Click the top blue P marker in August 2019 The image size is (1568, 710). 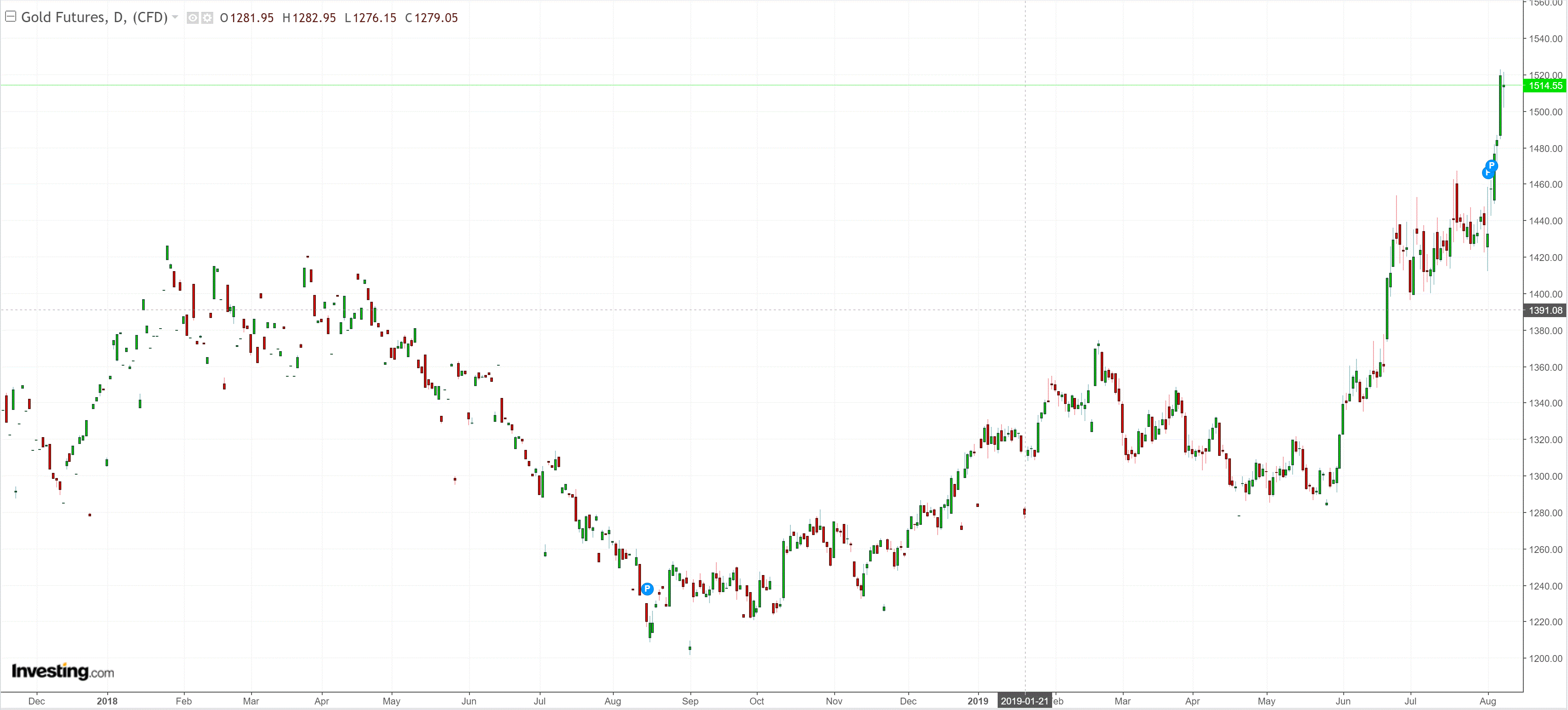click(1492, 166)
